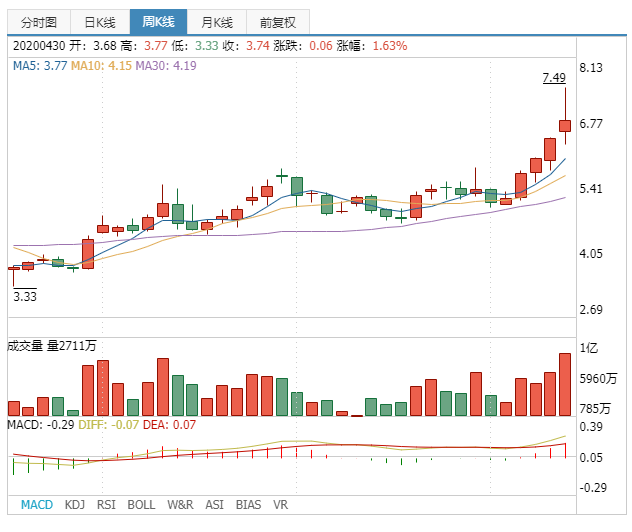The width and height of the screenshot is (632, 532).
Task: Switch to the 分时图 tab
Action: (38, 22)
